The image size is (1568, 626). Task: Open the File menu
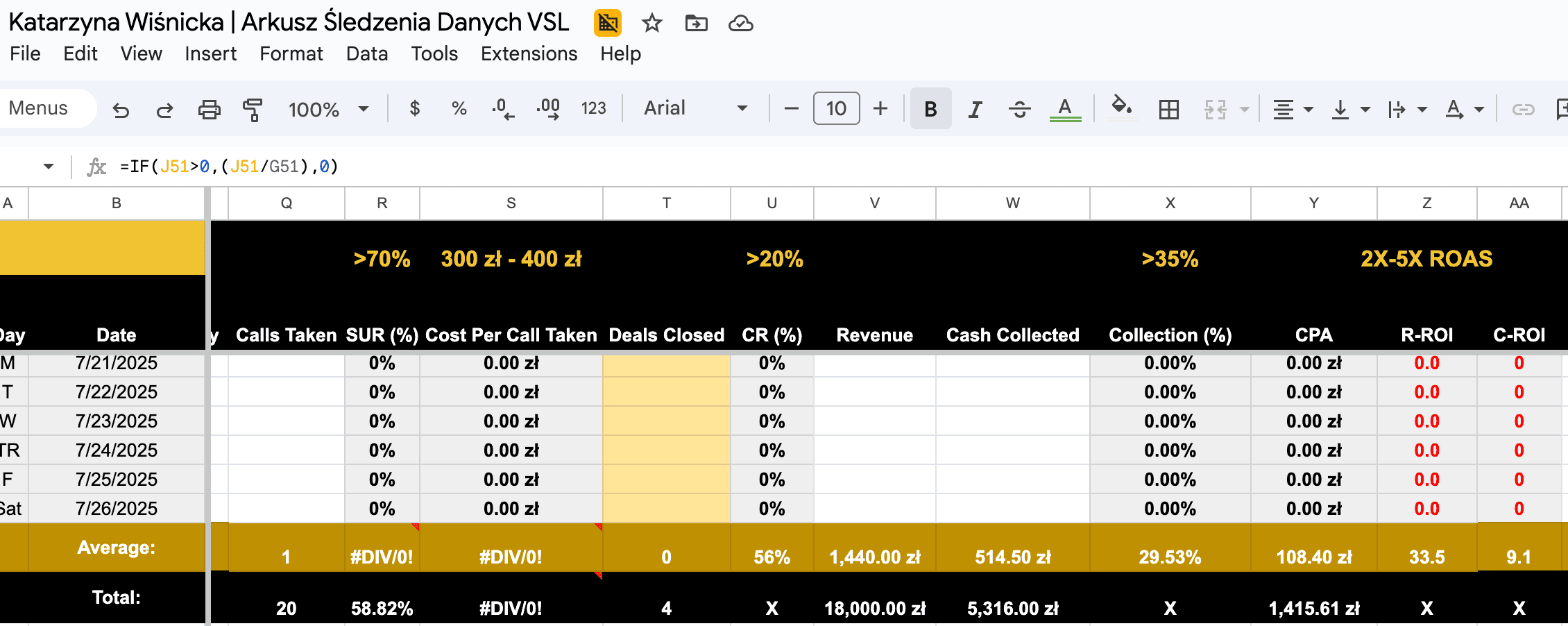point(25,54)
